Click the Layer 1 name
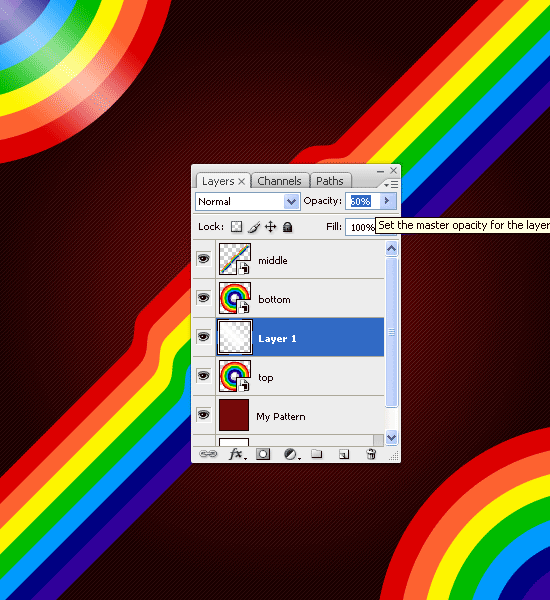The image size is (550, 600). 277,339
